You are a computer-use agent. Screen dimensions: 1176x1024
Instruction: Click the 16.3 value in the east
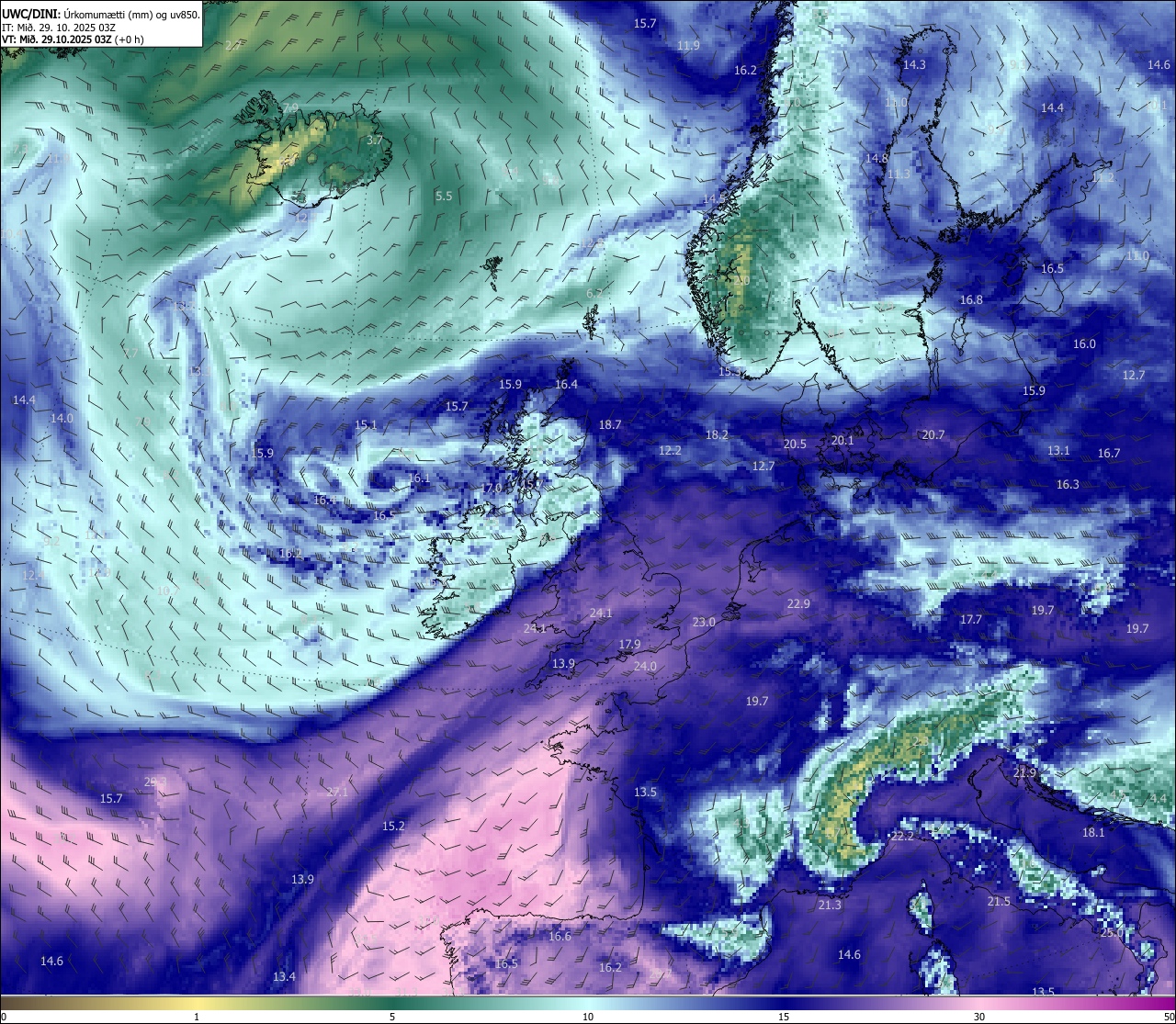[1068, 484]
